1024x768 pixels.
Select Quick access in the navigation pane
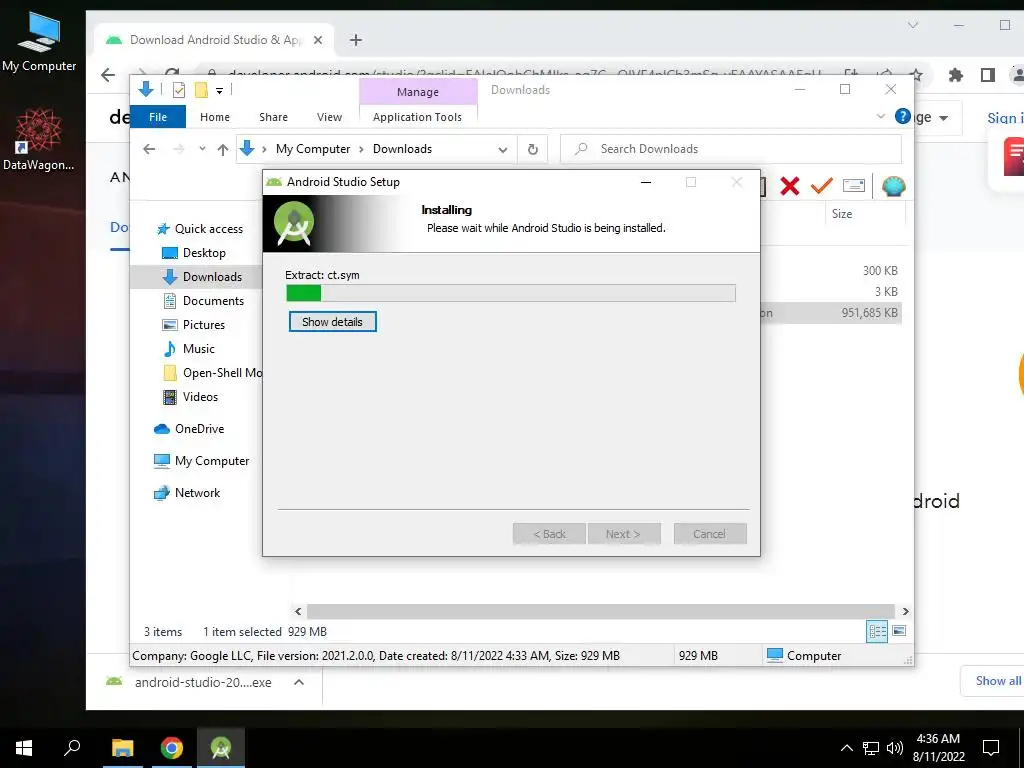point(200,229)
